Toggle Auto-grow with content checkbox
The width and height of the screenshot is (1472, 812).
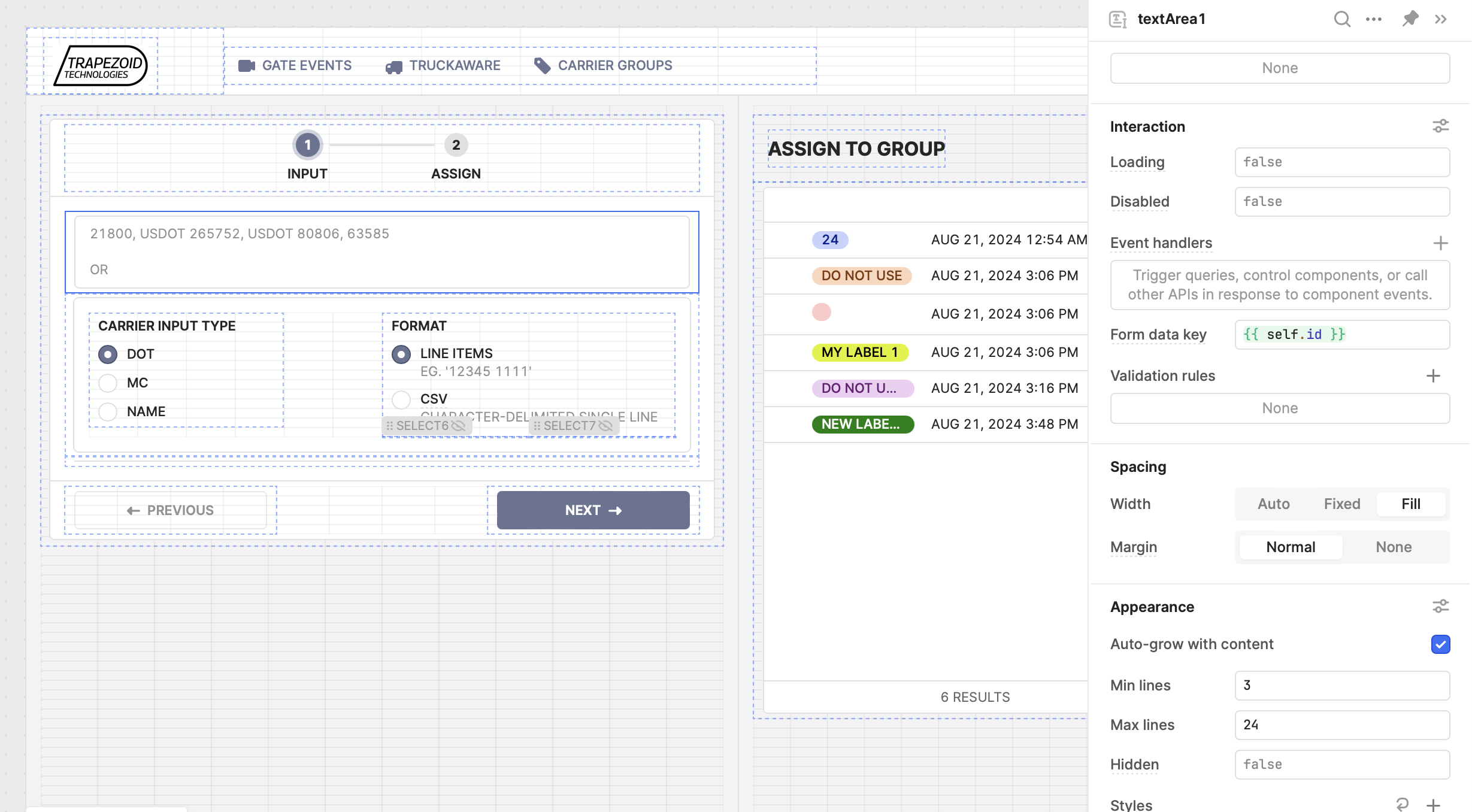tap(1440, 644)
